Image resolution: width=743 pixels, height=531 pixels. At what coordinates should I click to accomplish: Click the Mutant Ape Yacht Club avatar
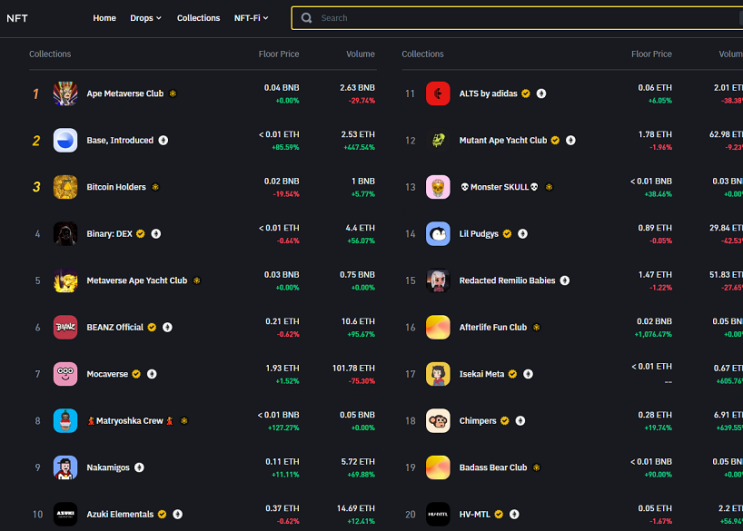click(x=438, y=140)
